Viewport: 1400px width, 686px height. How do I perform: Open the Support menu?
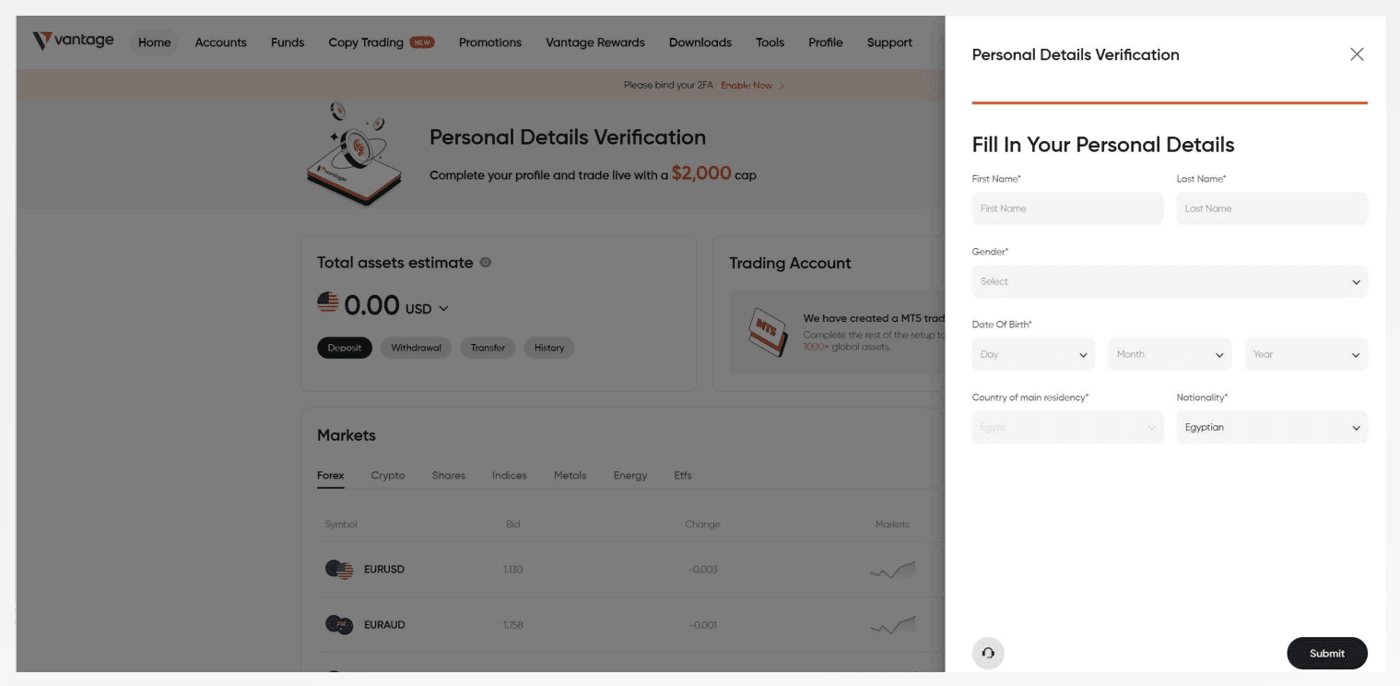(x=889, y=42)
